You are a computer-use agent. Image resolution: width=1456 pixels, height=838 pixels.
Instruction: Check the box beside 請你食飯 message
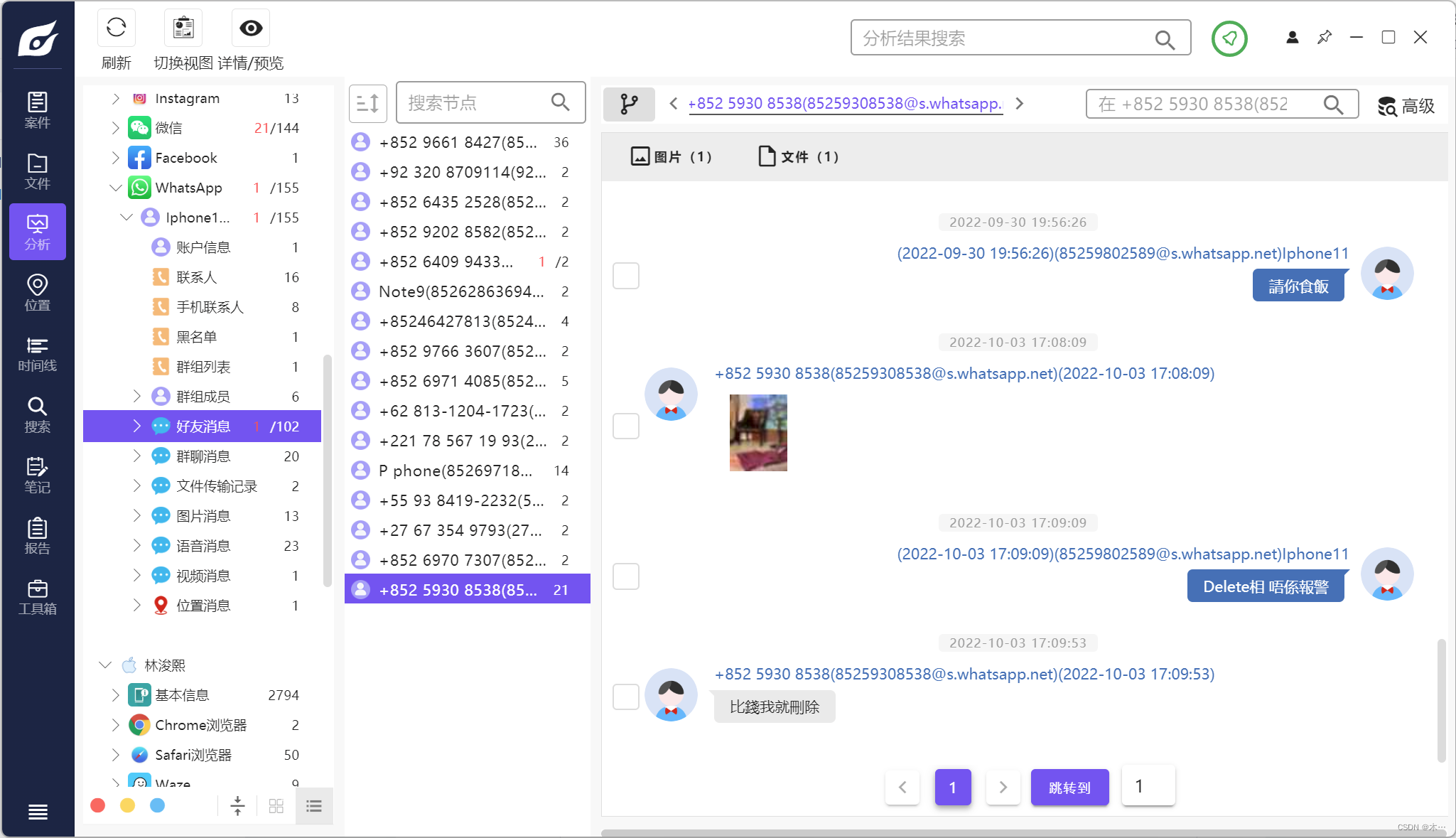point(626,276)
